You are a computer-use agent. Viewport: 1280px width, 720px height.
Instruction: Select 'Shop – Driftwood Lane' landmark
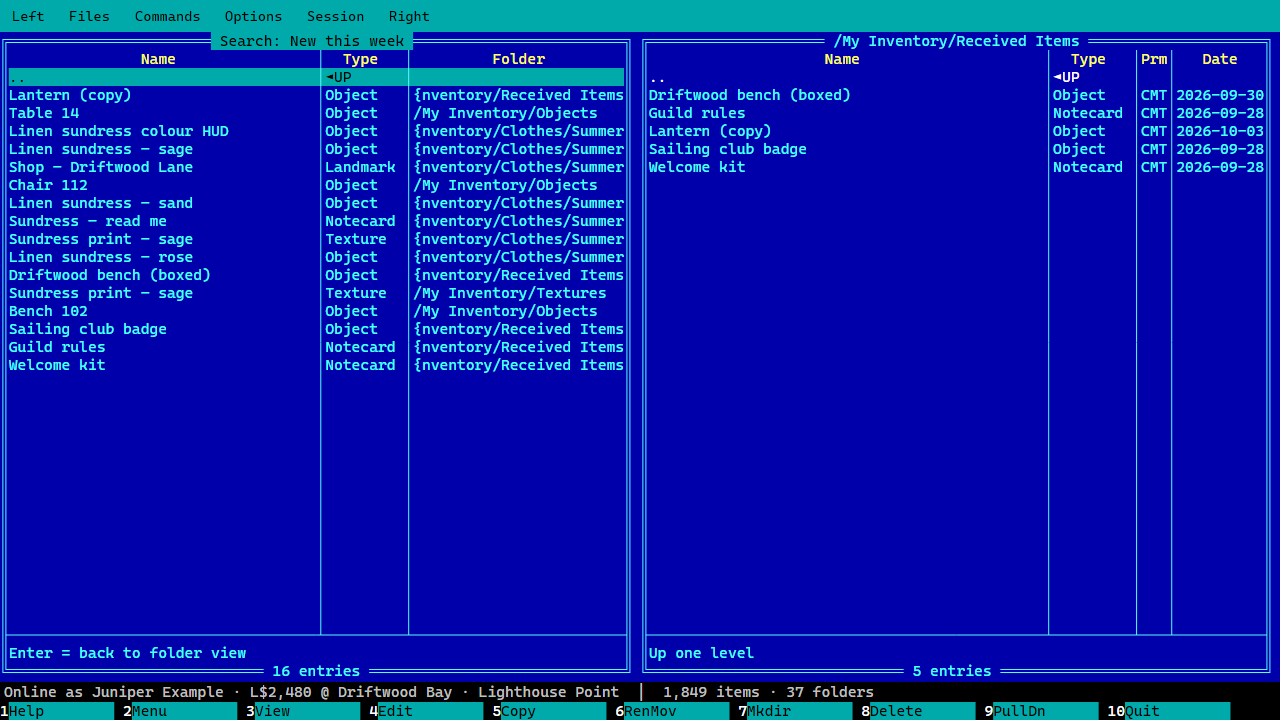pos(316,167)
